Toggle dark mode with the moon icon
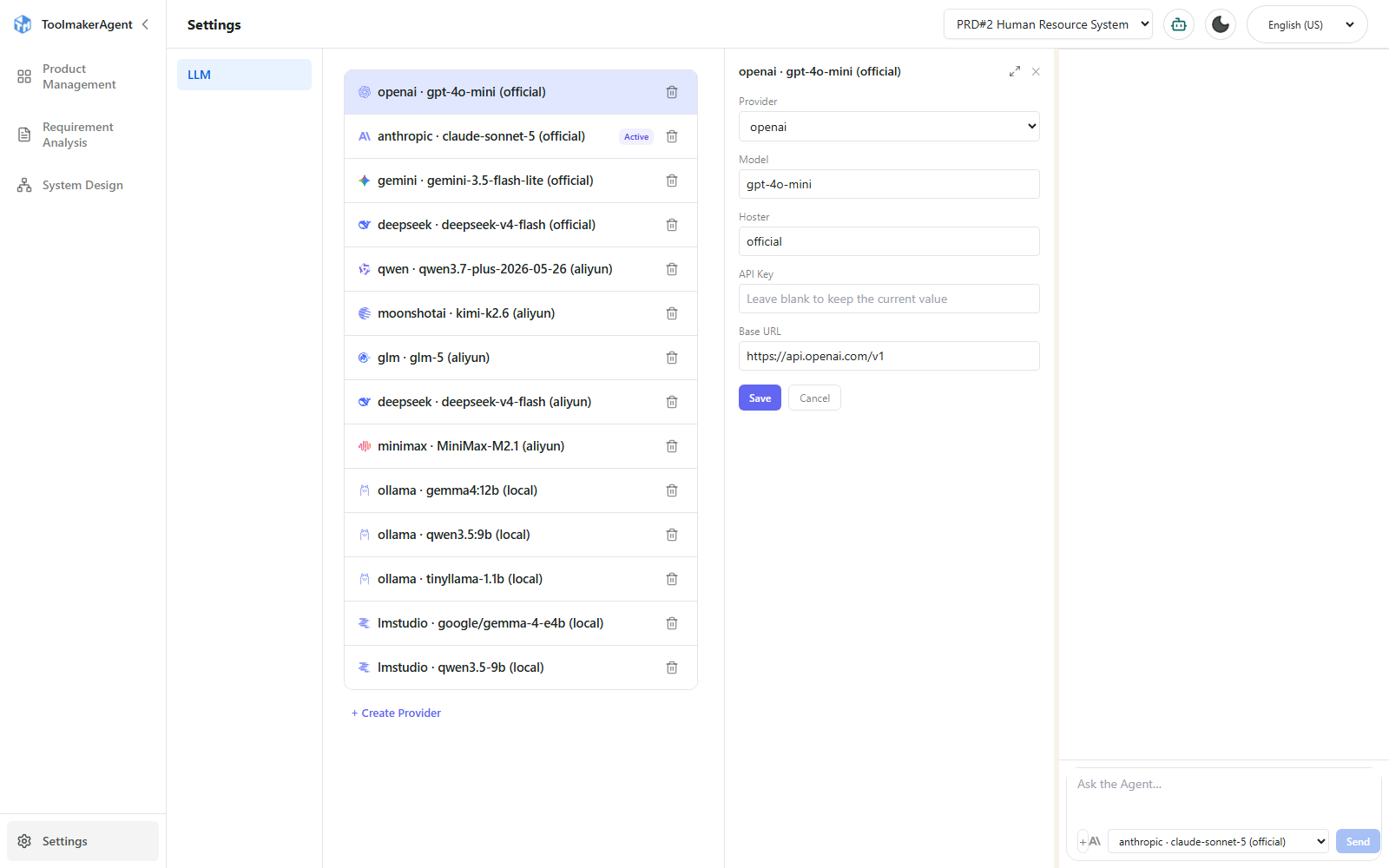Screen dimensions: 1389x868 point(1221,24)
